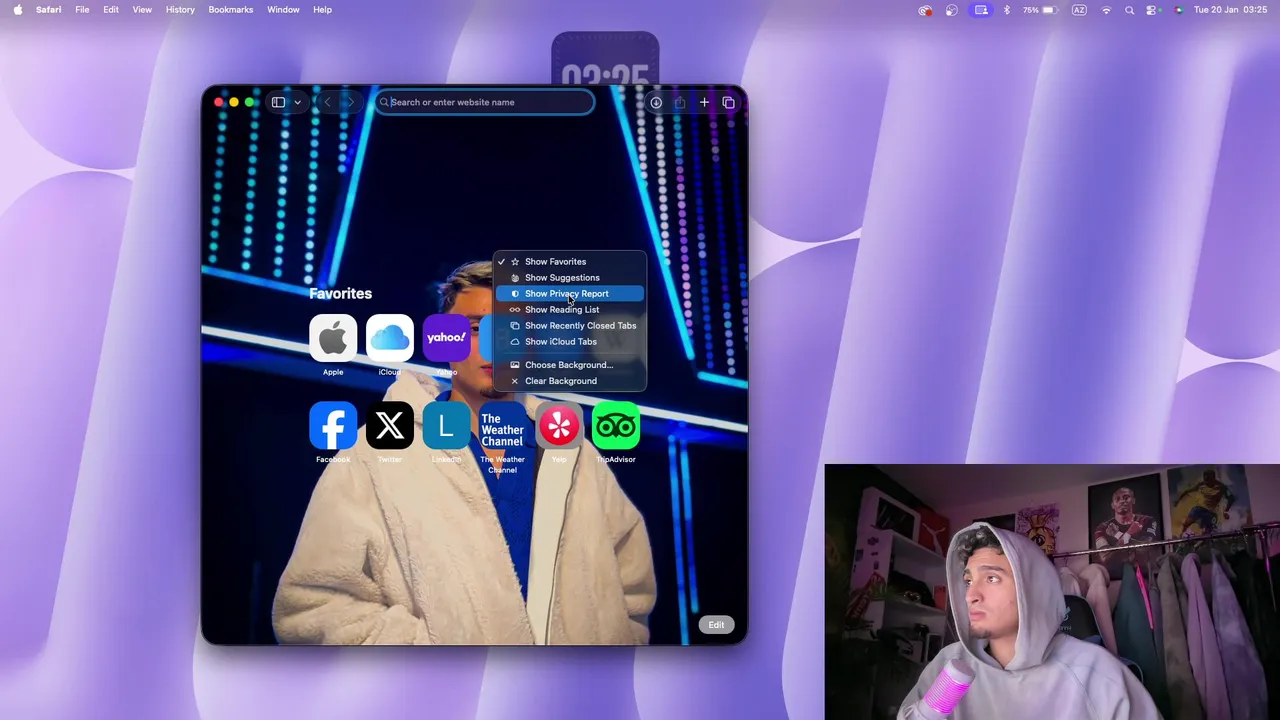Enable Show Recently Closed Tabs
The height and width of the screenshot is (720, 1280).
(570, 326)
